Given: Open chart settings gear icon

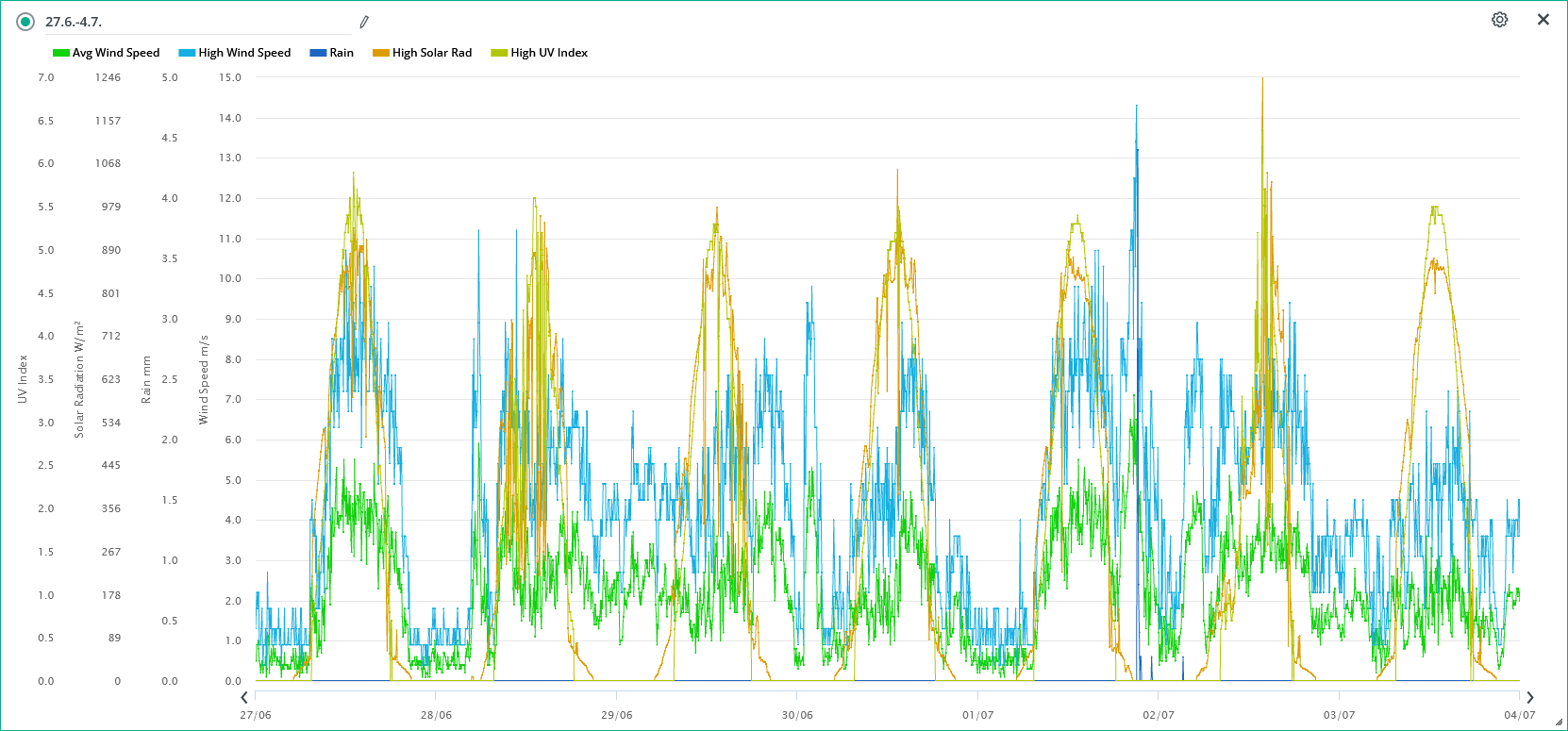Looking at the screenshot, I should 1499,20.
